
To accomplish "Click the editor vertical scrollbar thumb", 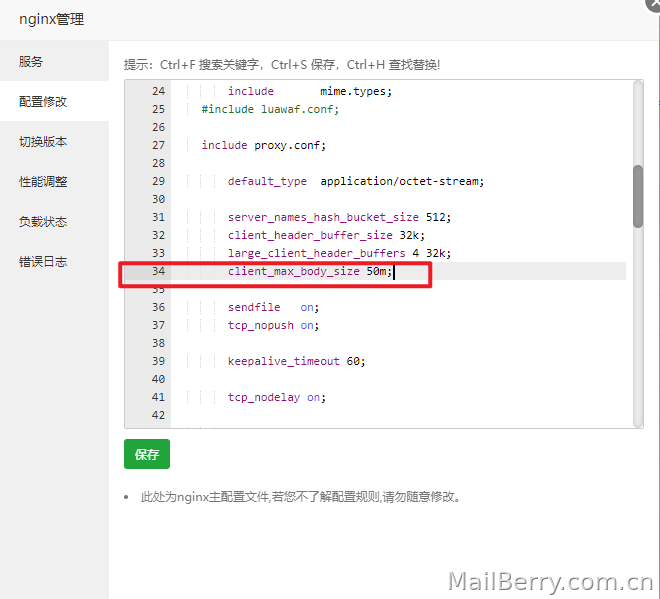I will (638, 196).
